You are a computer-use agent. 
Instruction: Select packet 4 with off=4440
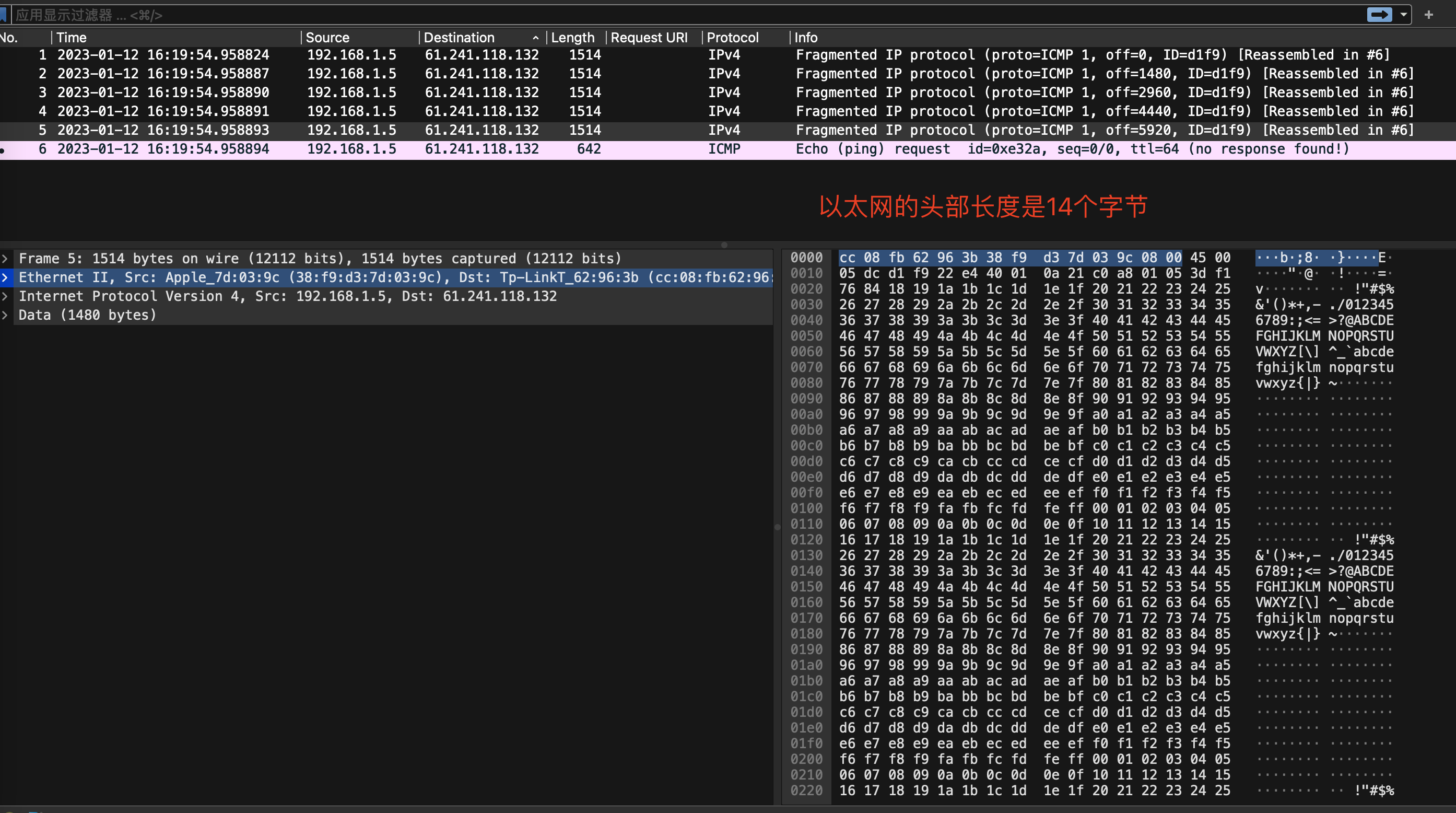tap(728, 111)
